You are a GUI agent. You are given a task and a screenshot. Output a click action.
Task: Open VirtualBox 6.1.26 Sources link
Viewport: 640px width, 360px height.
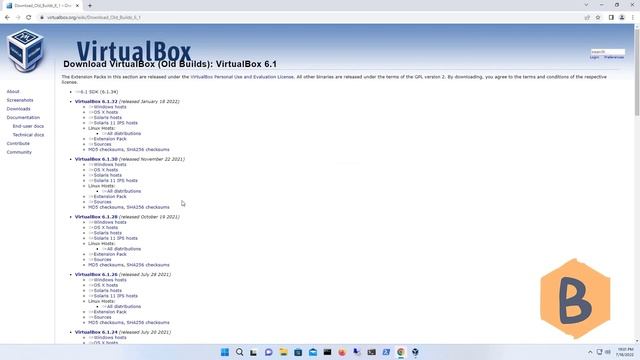click(100, 317)
